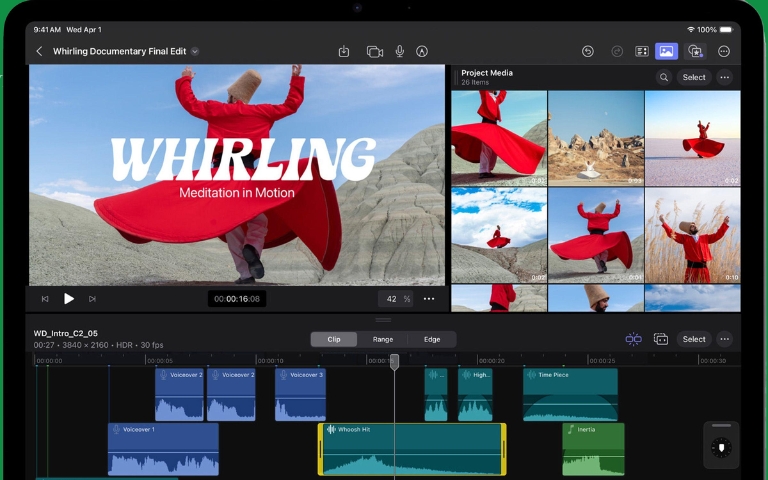The height and width of the screenshot is (480, 768).
Task: Click the 00:00:16:08 timecode field
Action: click(237, 299)
